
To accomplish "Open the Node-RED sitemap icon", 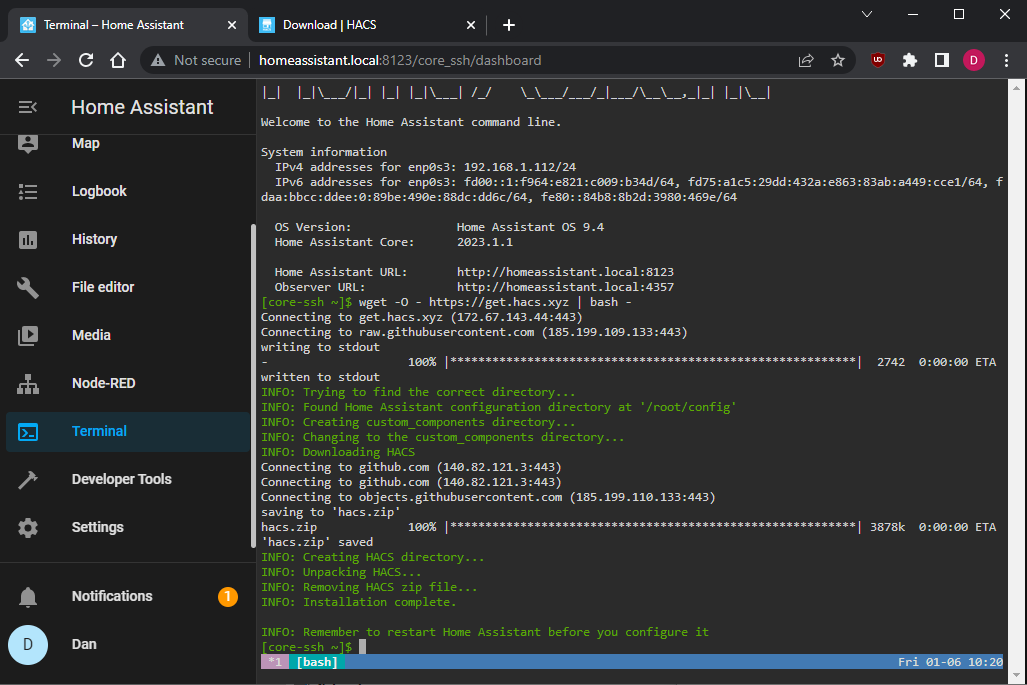I will (x=28, y=384).
